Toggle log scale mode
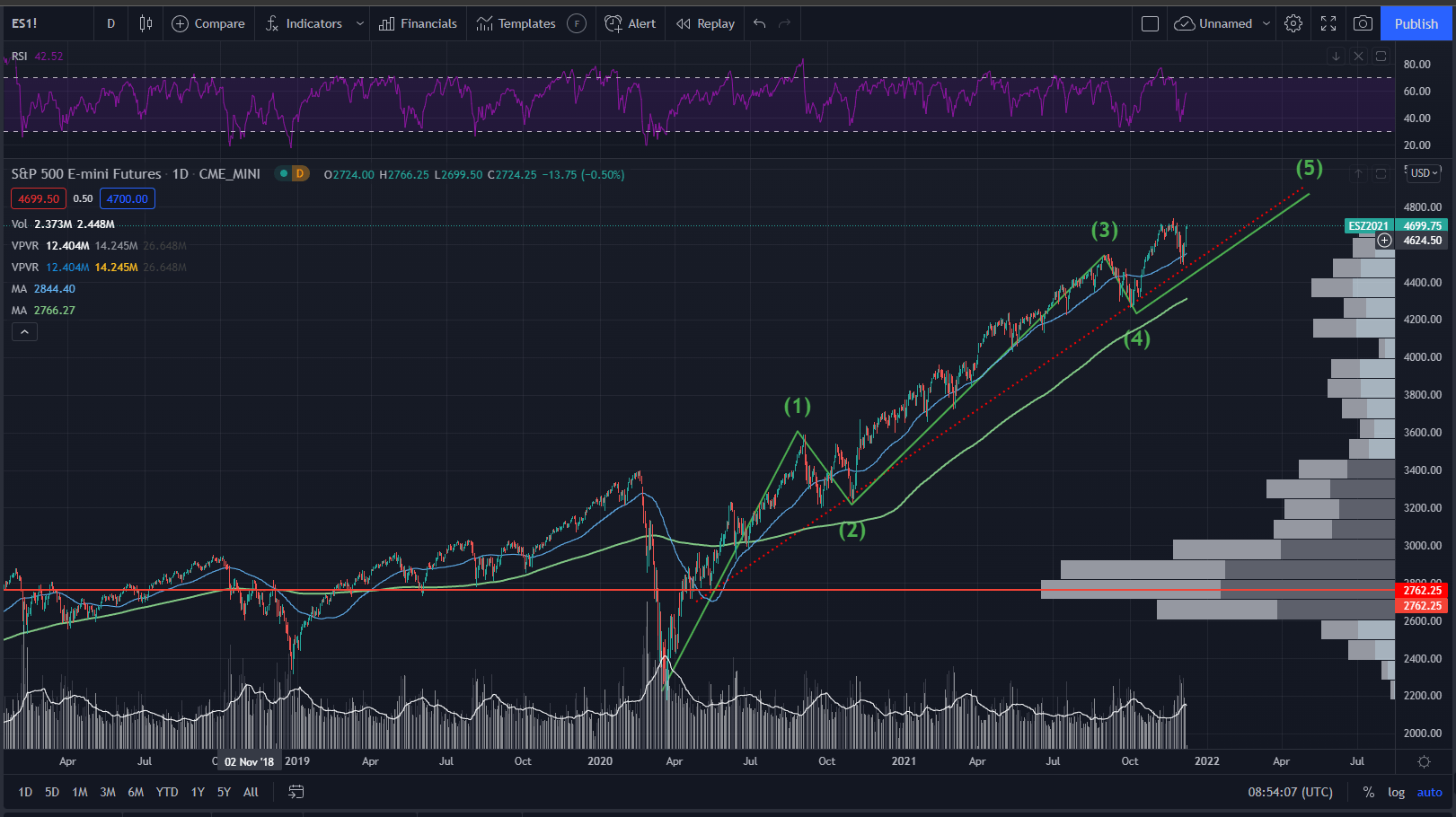The width and height of the screenshot is (1456, 817). [1396, 792]
